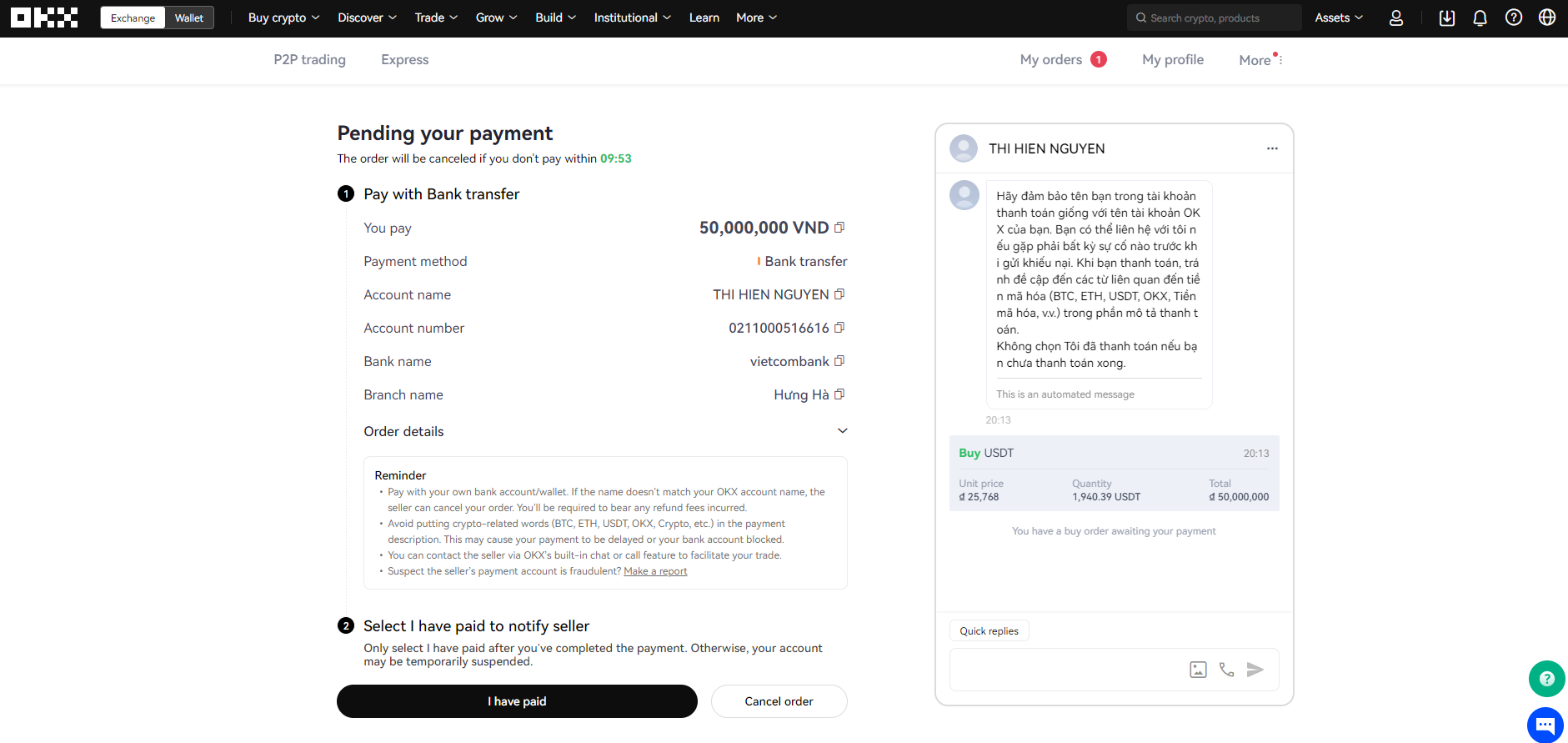The width and height of the screenshot is (1568, 743).
Task: Open the download app icon
Action: [x=1447, y=18]
